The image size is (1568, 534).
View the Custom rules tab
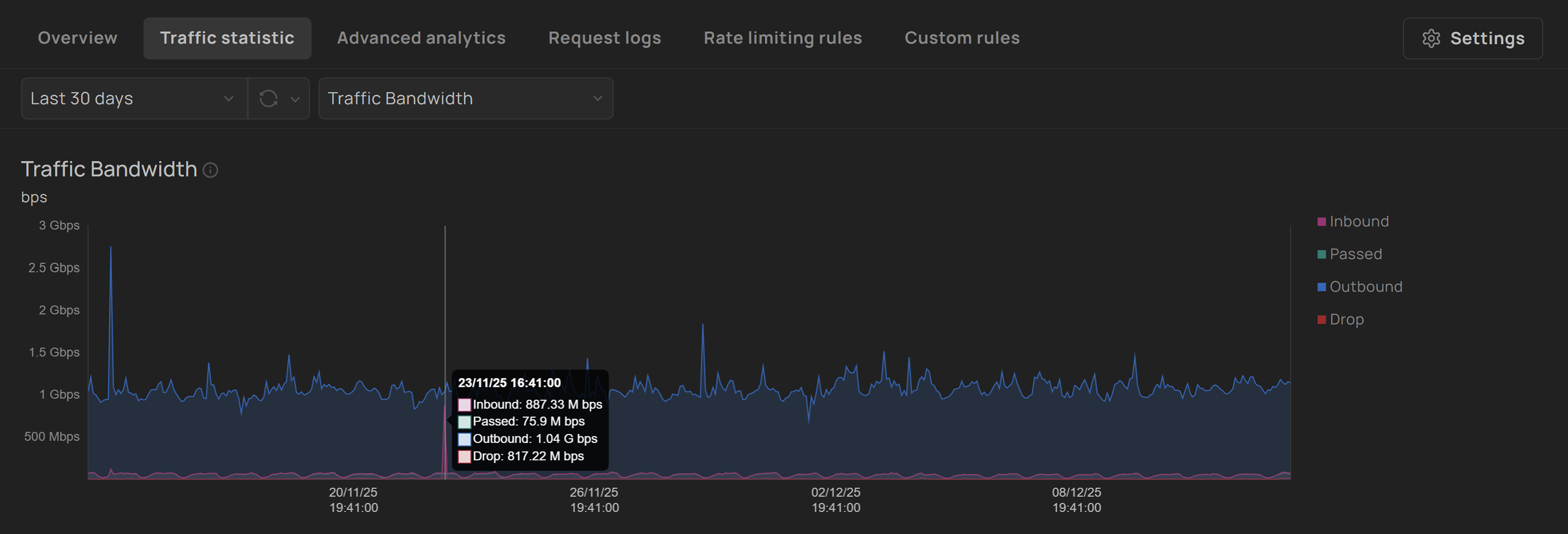962,38
